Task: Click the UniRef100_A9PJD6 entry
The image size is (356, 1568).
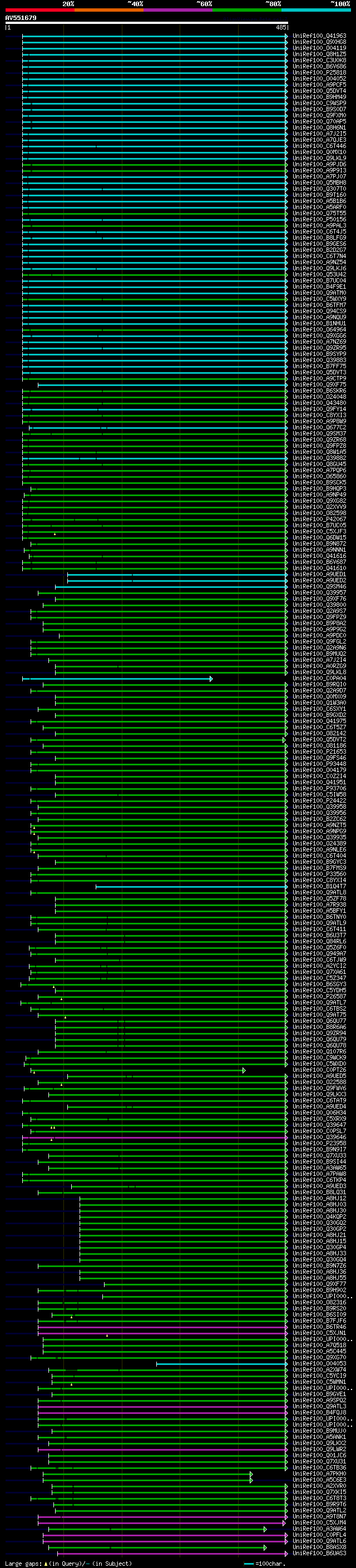Action: tap(319, 164)
